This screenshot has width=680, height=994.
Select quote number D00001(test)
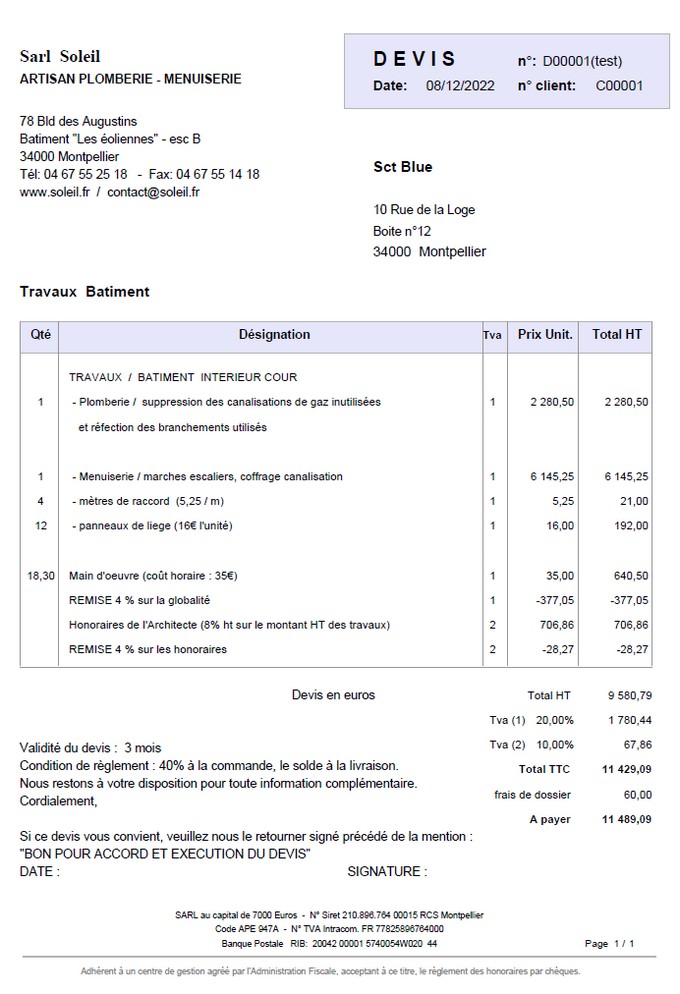pos(582,61)
